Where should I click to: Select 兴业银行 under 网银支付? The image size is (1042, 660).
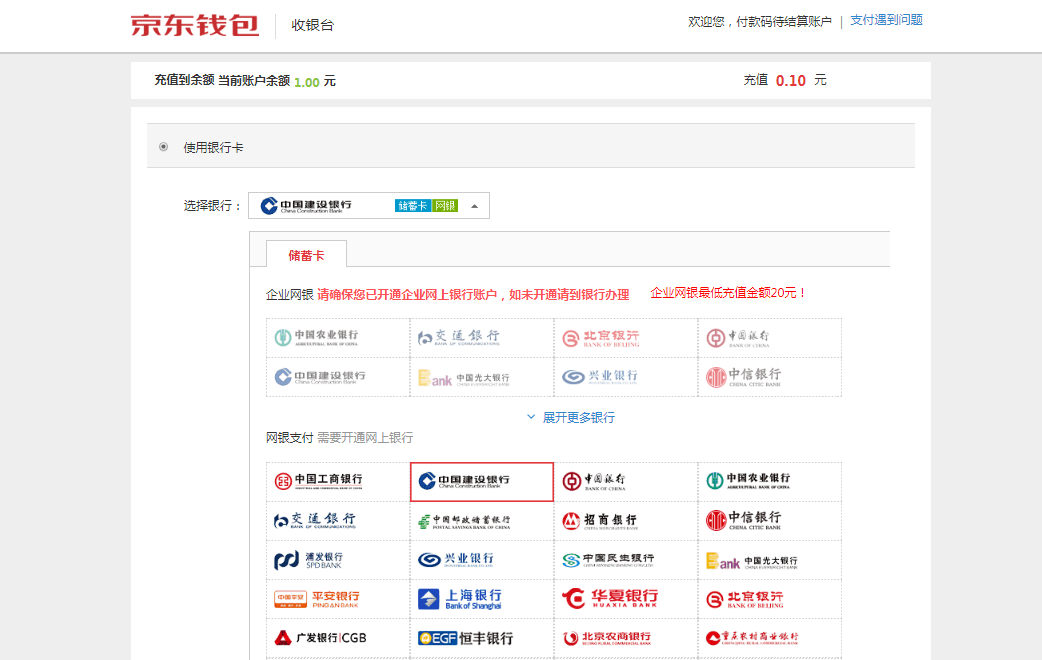click(482, 560)
